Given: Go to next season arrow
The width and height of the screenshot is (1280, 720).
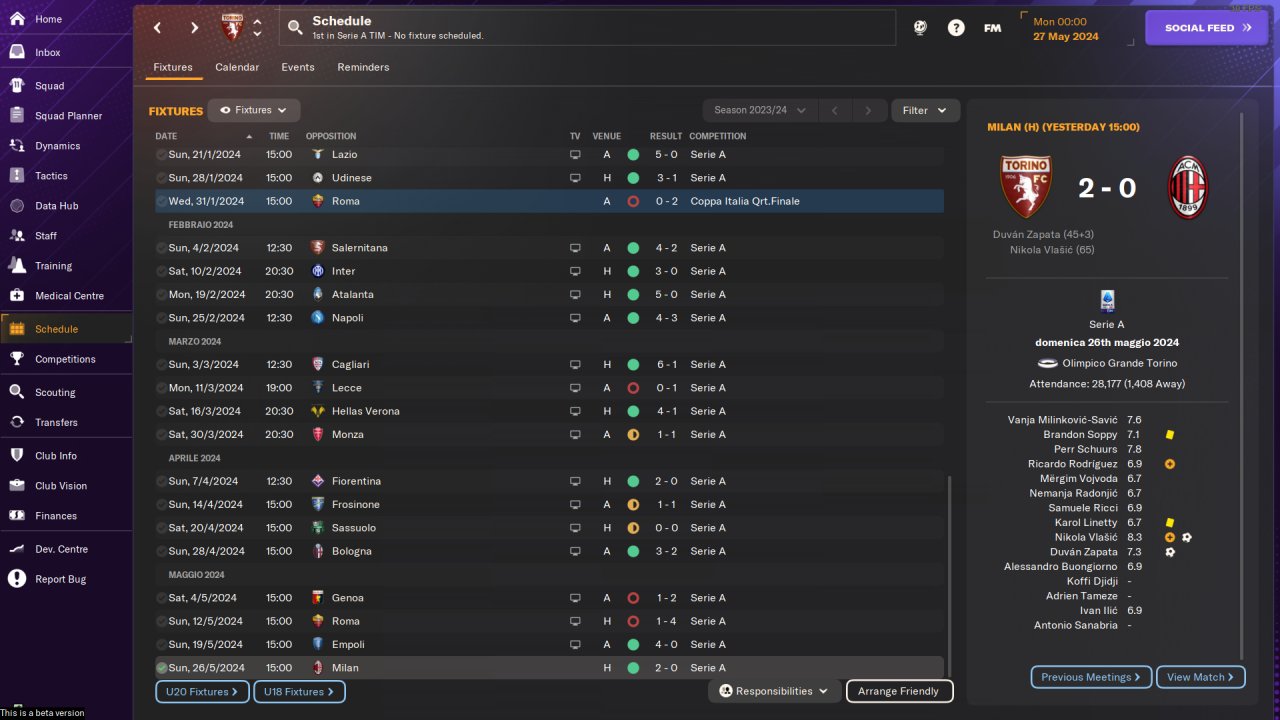Looking at the screenshot, I should point(869,110).
